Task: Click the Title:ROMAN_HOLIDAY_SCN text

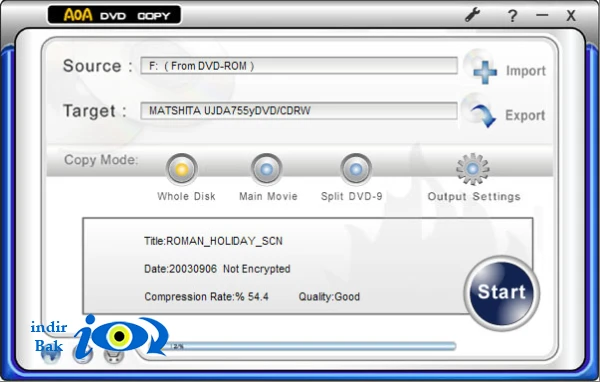Action: pyautogui.click(x=213, y=241)
